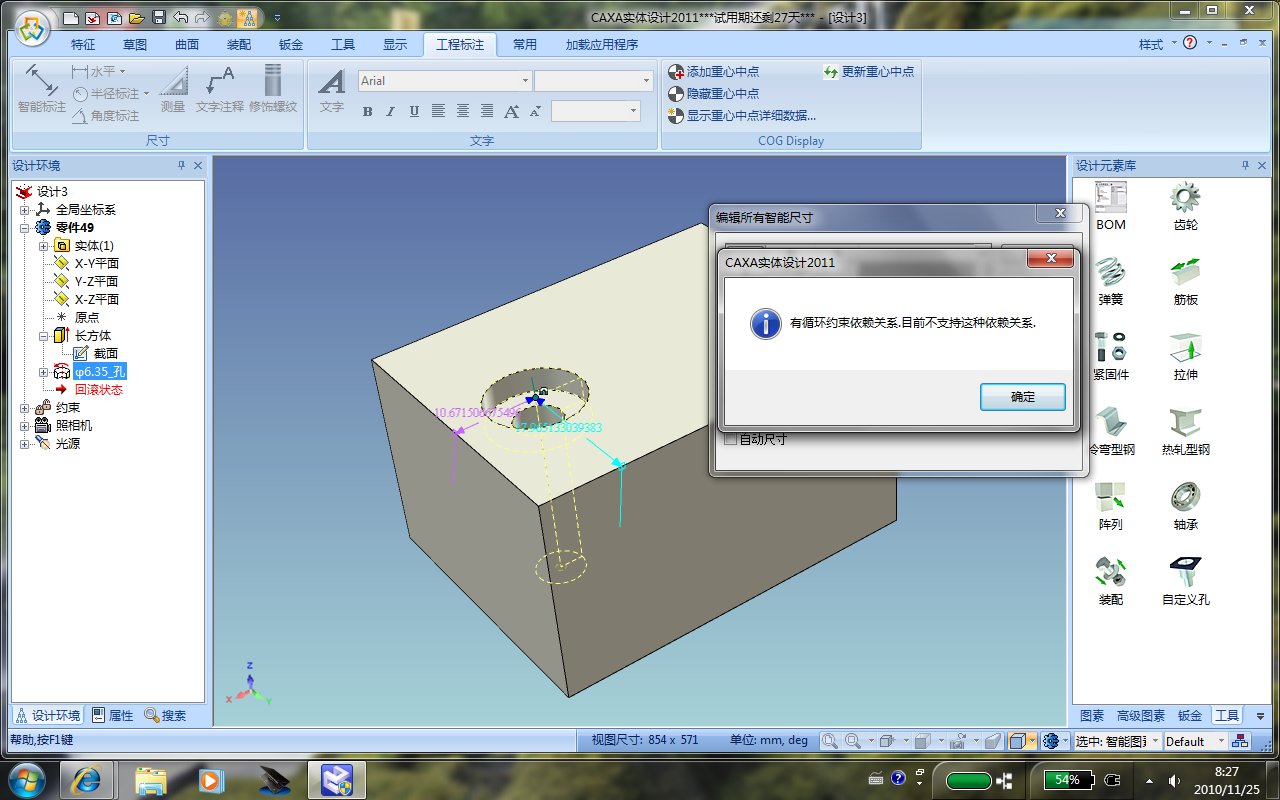The width and height of the screenshot is (1280, 800).
Task: Open the Arial font dropdown
Action: coord(525,81)
